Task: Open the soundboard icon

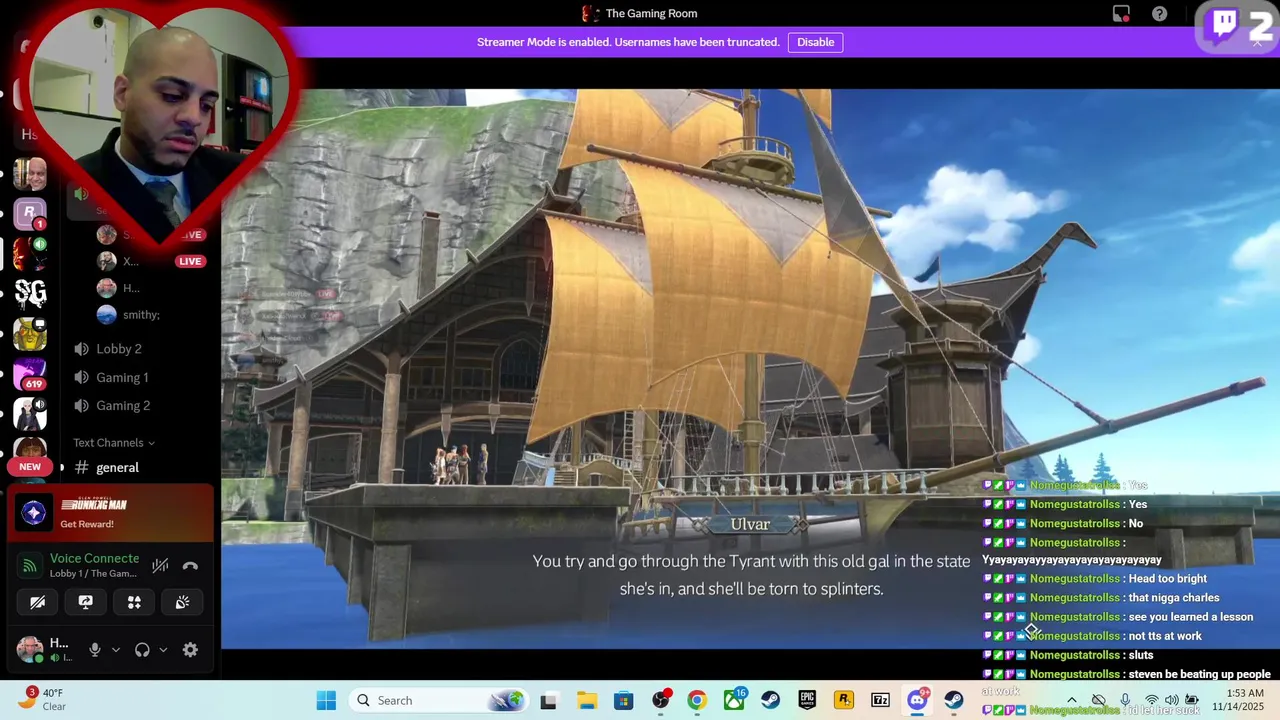Action: pyautogui.click(x=182, y=602)
